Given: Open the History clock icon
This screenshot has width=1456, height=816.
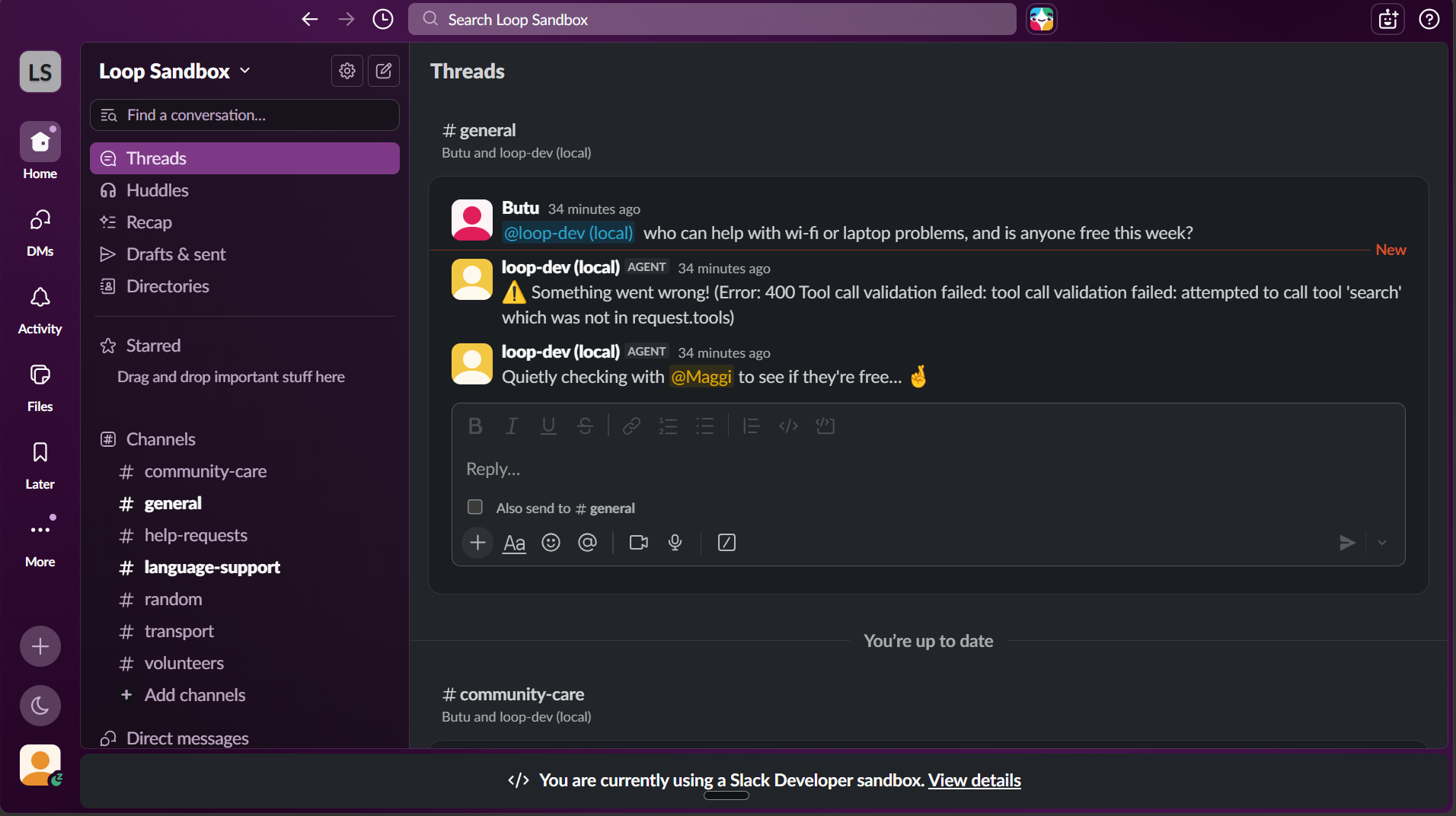Looking at the screenshot, I should point(383,19).
